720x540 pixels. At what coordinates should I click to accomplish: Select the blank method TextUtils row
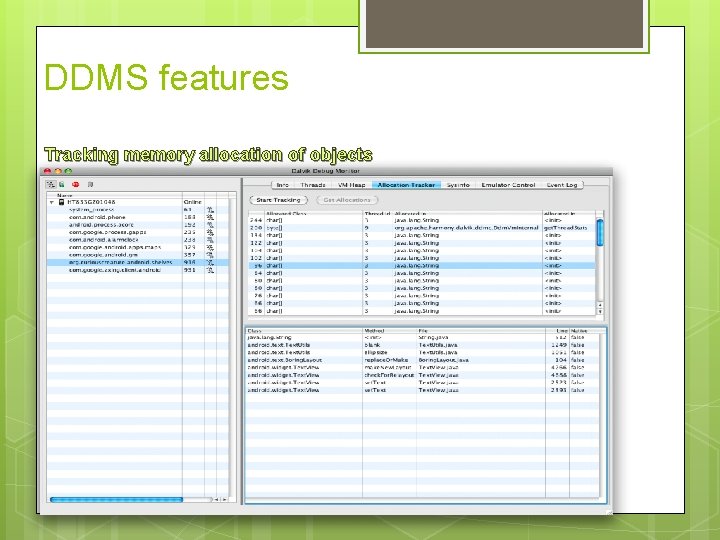pyautogui.click(x=422, y=345)
